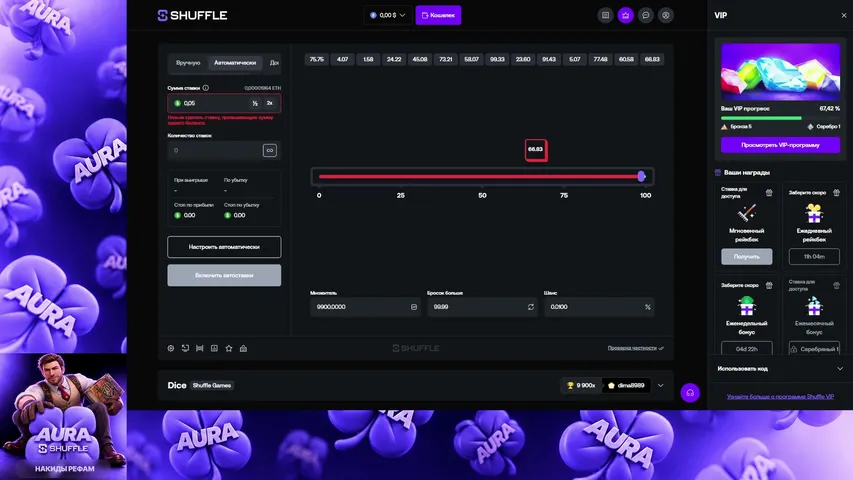This screenshot has width=853, height=480.
Task: Toggle the infinite bets button
Action: click(x=270, y=150)
